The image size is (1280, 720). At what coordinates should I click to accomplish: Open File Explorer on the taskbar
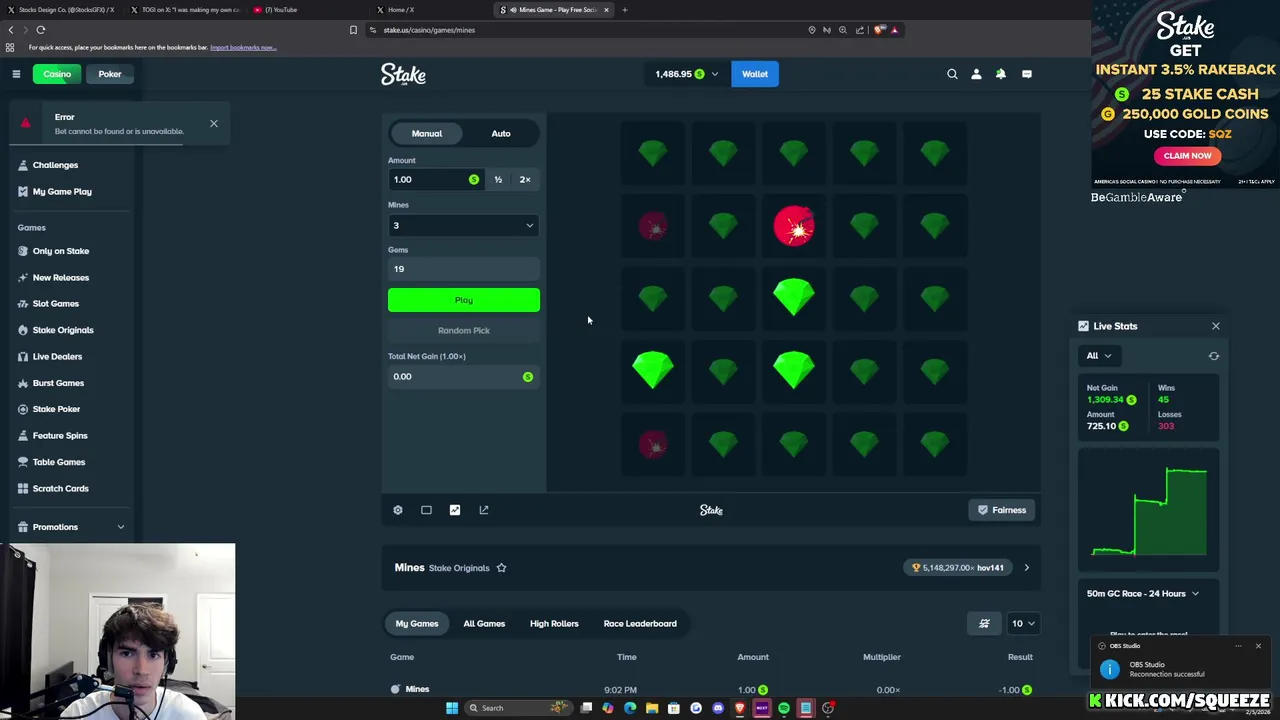(x=652, y=708)
